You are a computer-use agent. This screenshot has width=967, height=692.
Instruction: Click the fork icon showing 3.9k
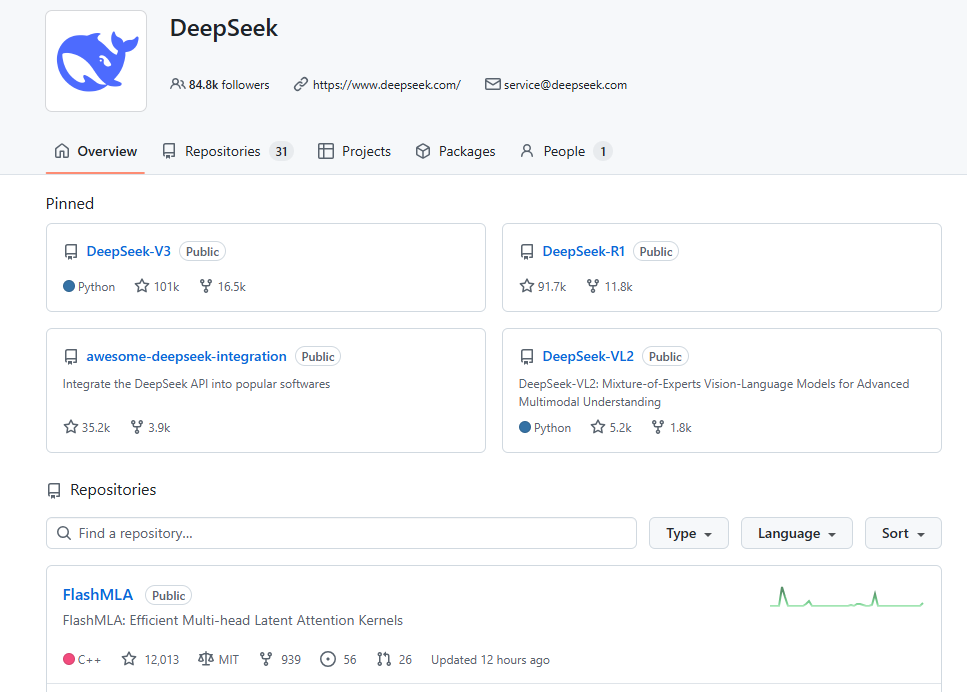137,427
